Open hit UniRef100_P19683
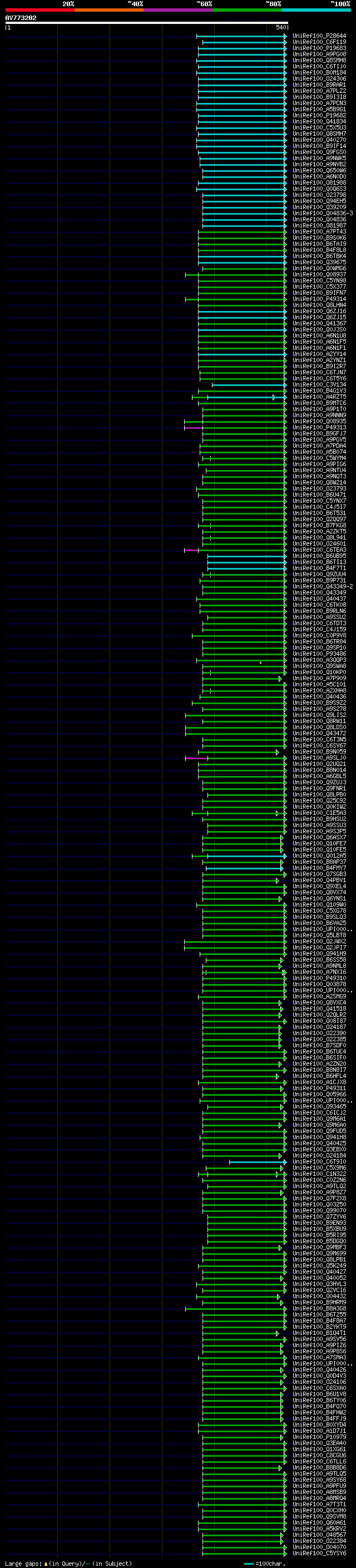 [x=319, y=48]
